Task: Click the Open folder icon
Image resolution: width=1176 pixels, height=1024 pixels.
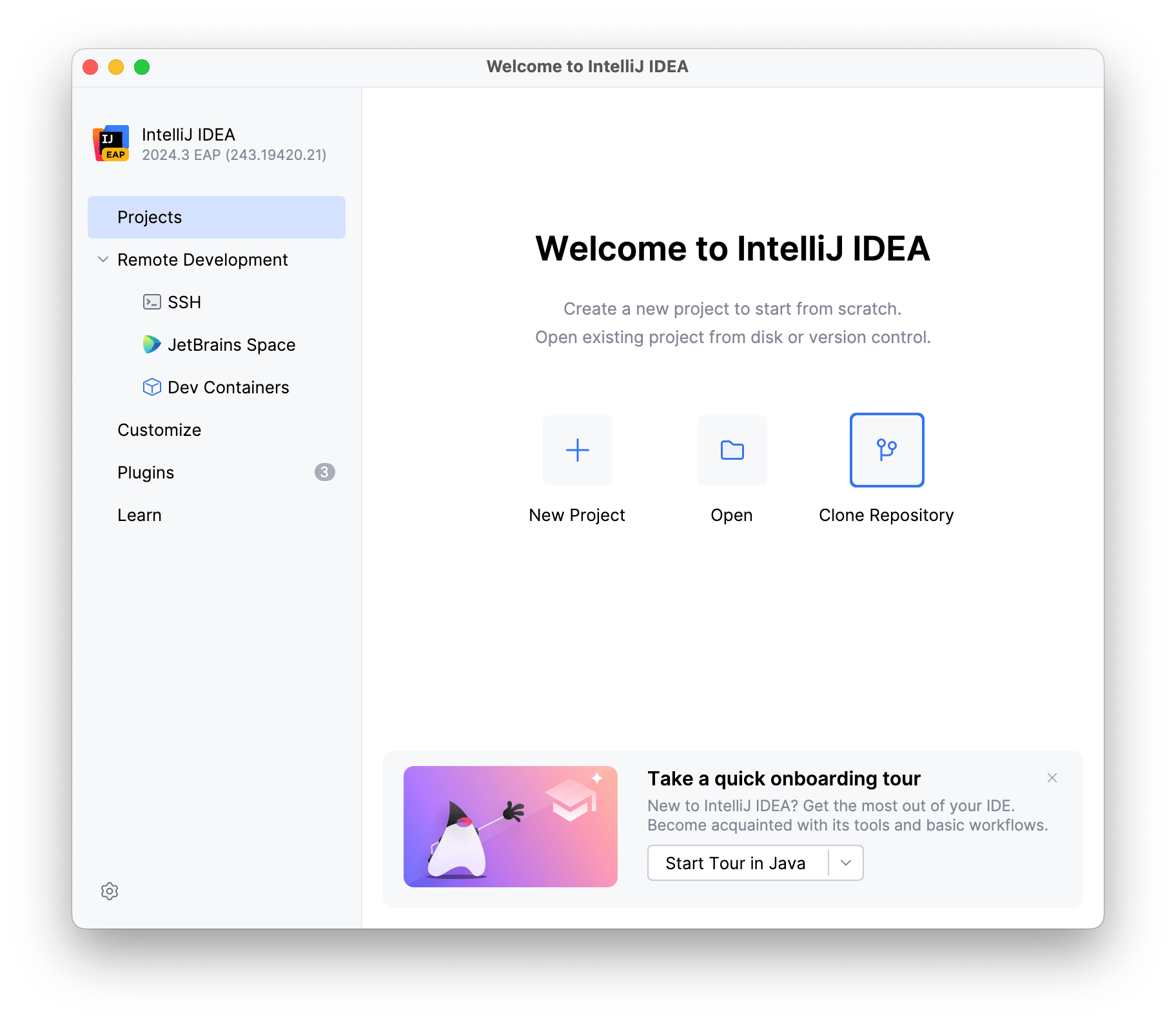Action: point(732,450)
